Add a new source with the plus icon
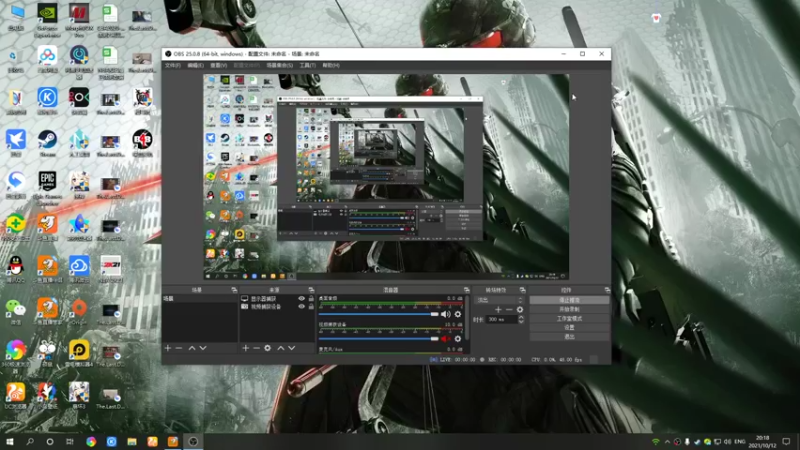This screenshot has height=450, width=800. click(245, 348)
